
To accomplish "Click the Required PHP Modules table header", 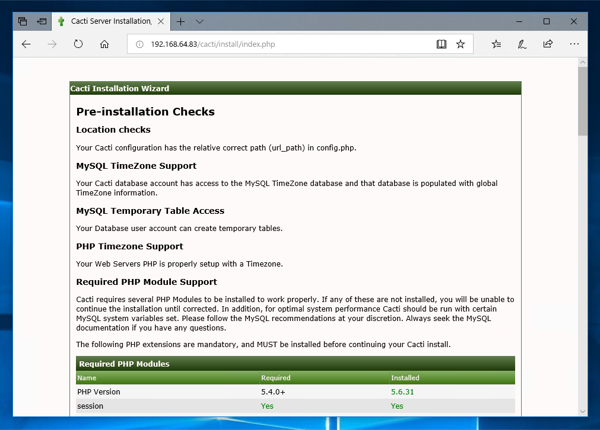I will click(x=295, y=364).
